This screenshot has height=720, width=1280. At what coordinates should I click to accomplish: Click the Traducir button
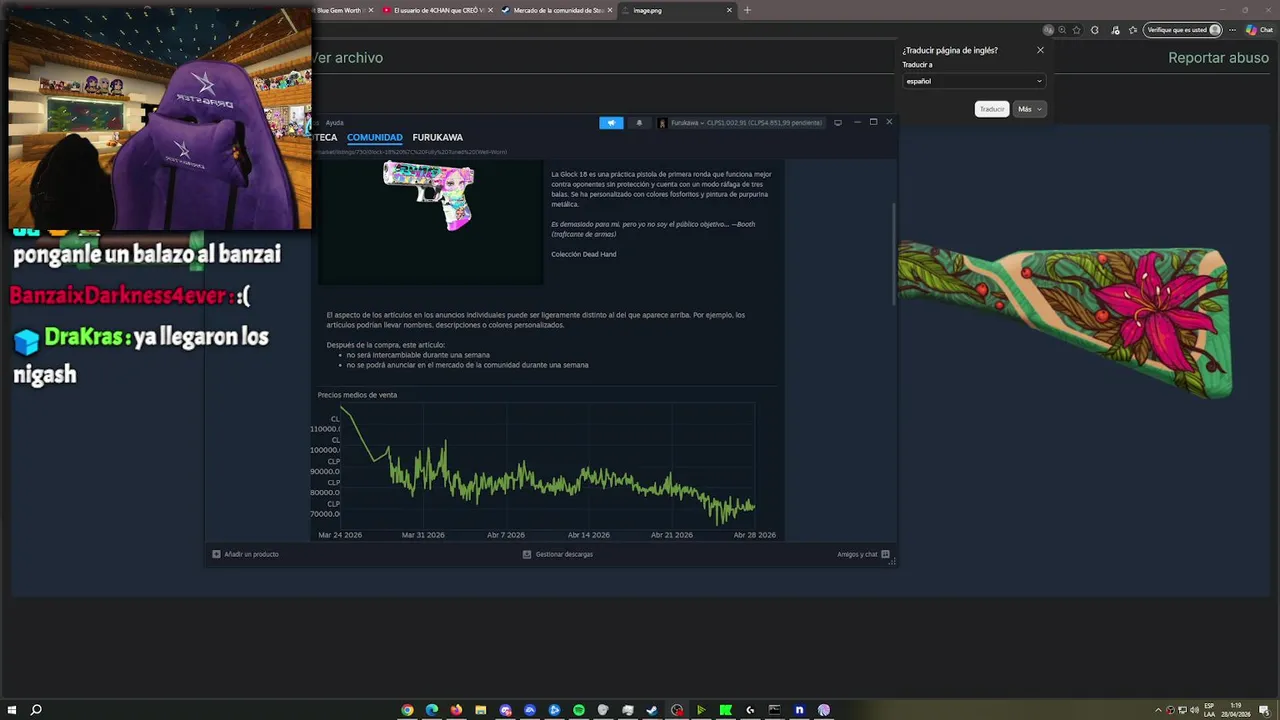tap(991, 109)
